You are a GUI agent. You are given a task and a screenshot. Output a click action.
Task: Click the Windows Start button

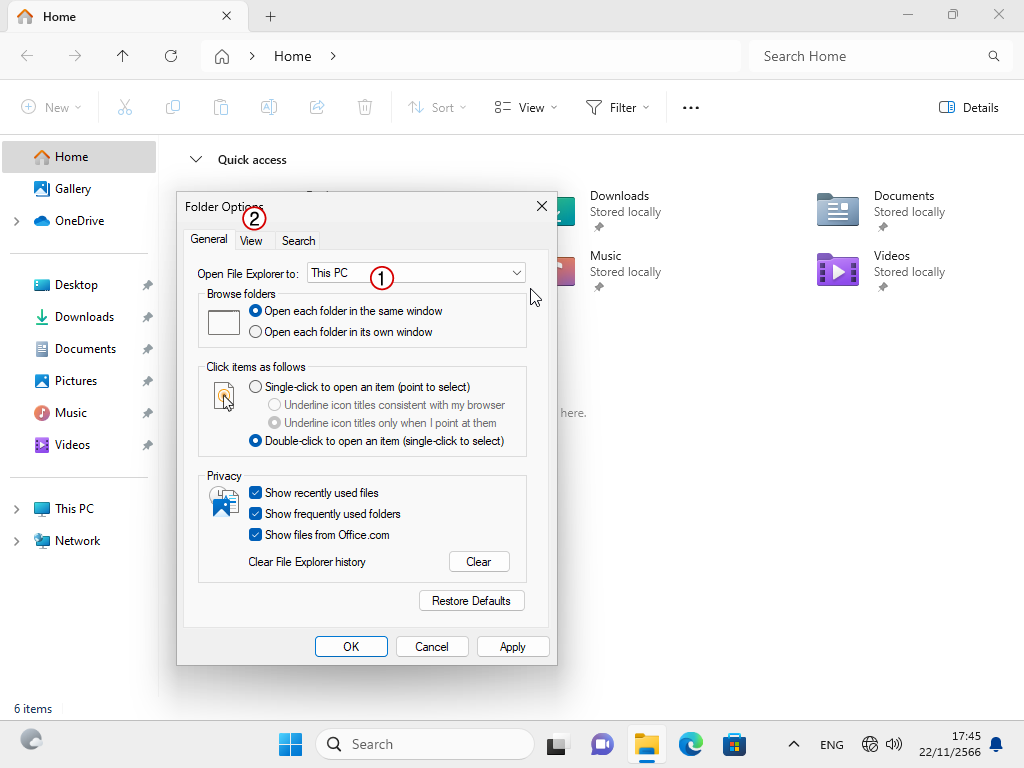[290, 744]
